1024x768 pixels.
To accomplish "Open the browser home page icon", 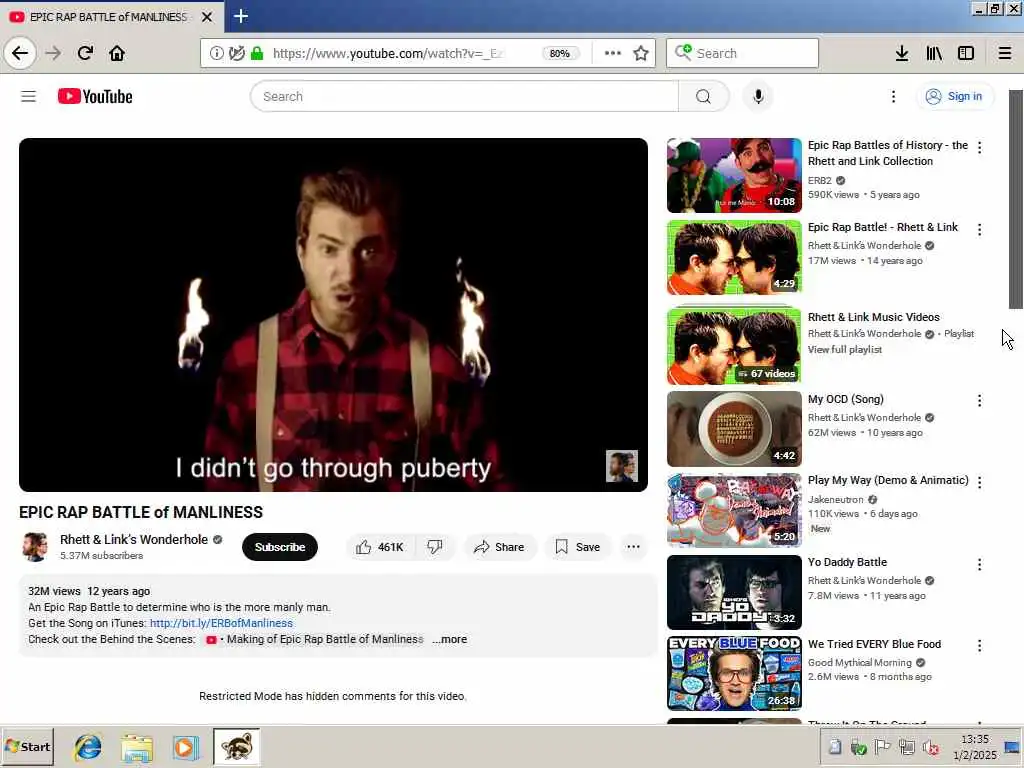I will click(x=117, y=53).
